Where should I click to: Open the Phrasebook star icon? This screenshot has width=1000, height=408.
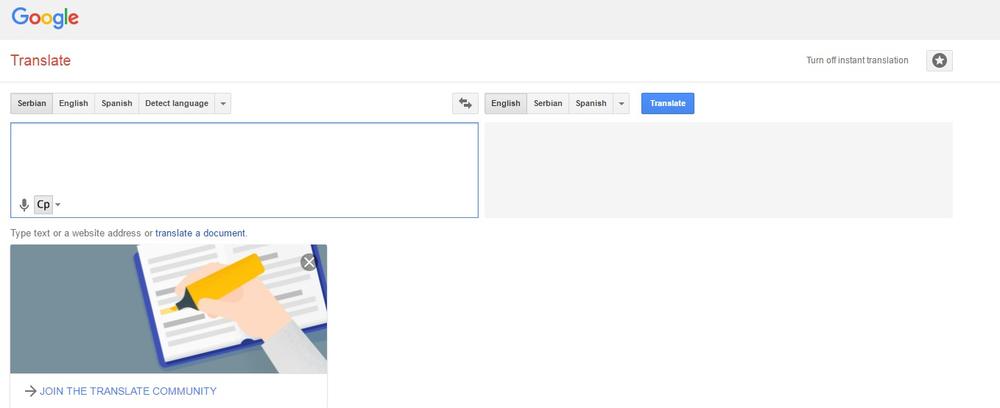(x=939, y=61)
